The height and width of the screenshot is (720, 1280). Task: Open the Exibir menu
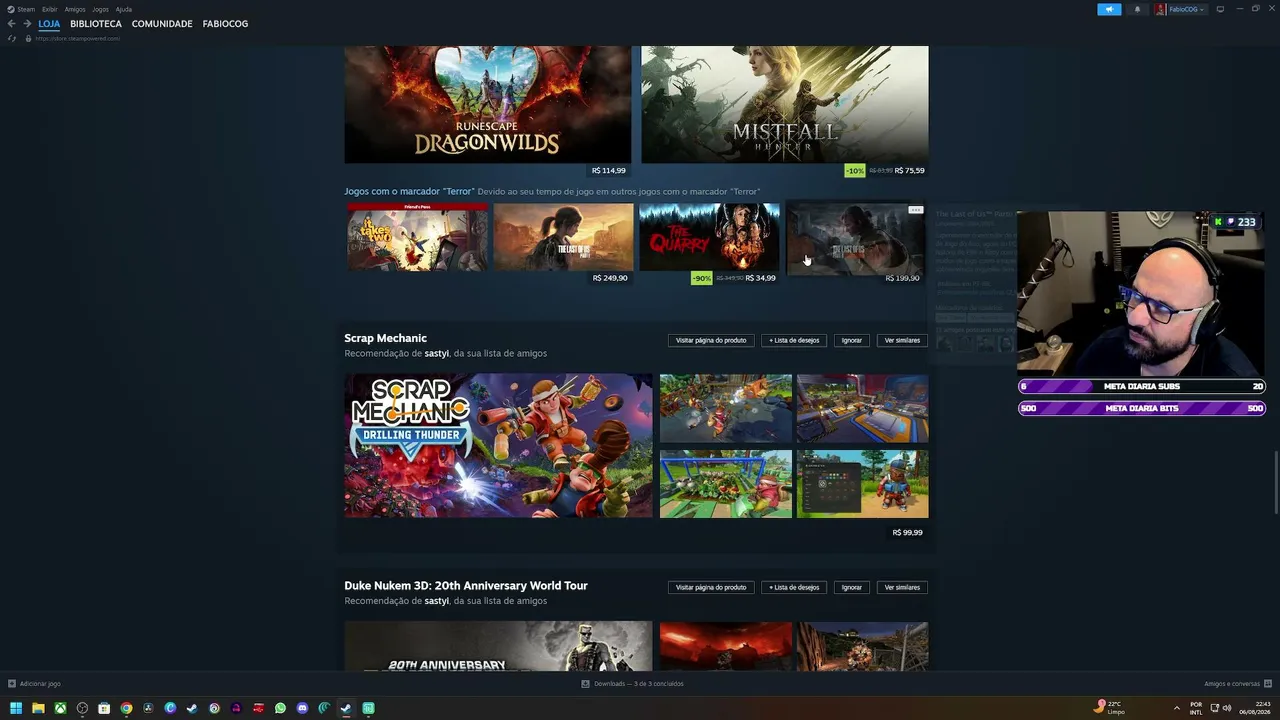coord(50,9)
